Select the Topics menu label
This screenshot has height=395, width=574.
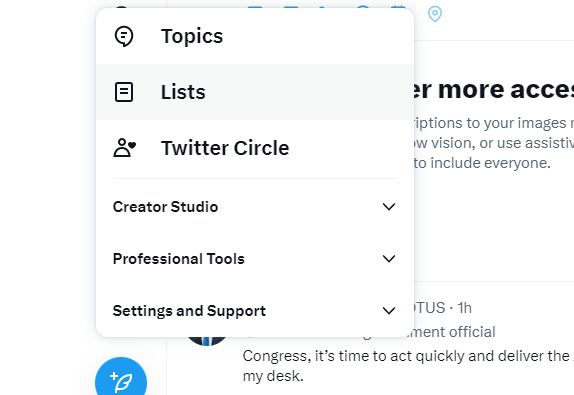pyautogui.click(x=192, y=36)
